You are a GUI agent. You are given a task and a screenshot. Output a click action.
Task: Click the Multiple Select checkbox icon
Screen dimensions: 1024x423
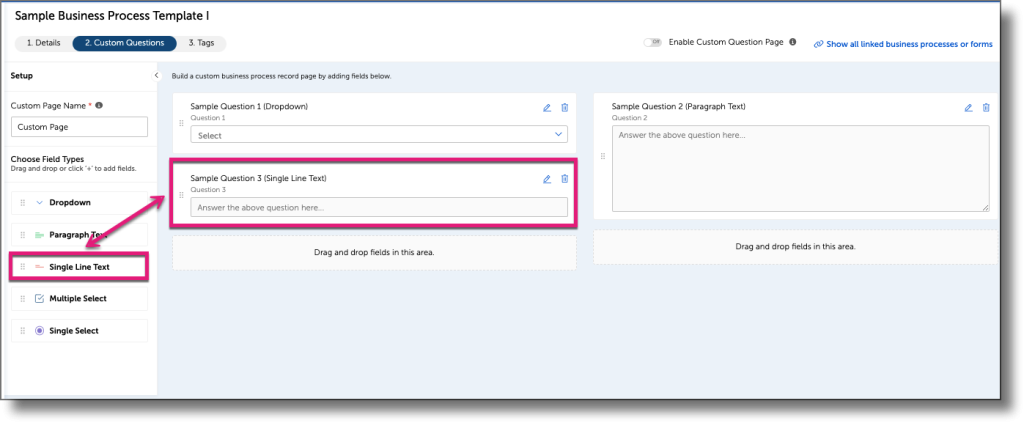(x=39, y=299)
